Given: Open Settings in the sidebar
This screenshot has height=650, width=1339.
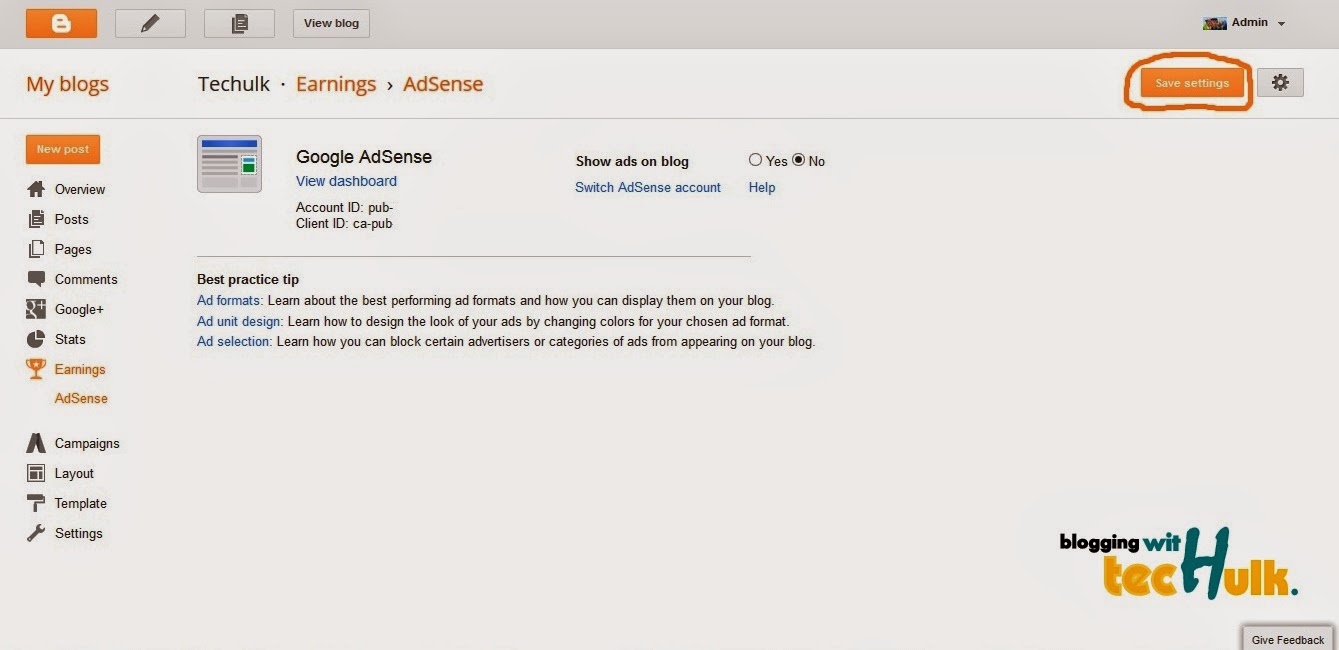Looking at the screenshot, I should click(79, 533).
